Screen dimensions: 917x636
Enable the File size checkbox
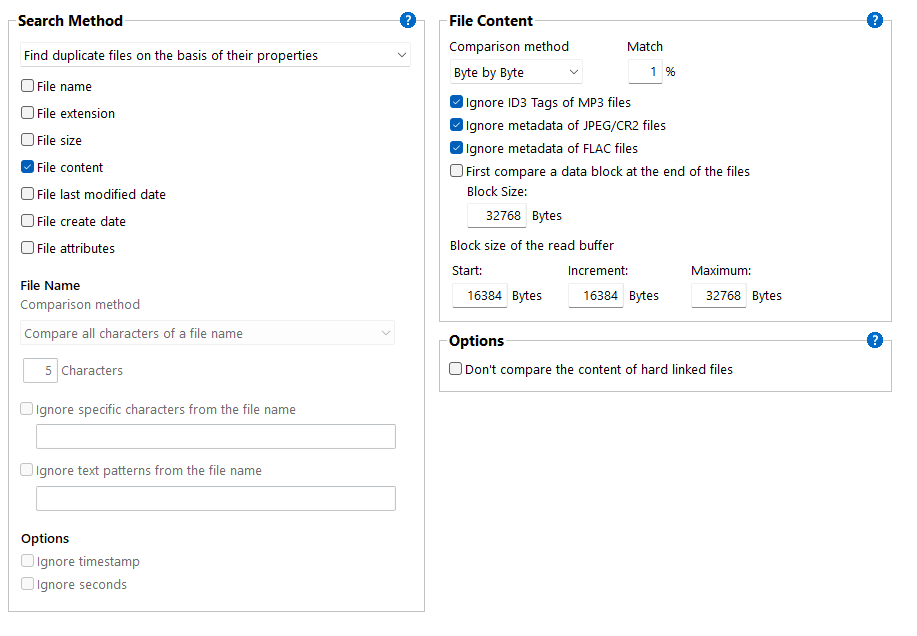pyautogui.click(x=28, y=141)
